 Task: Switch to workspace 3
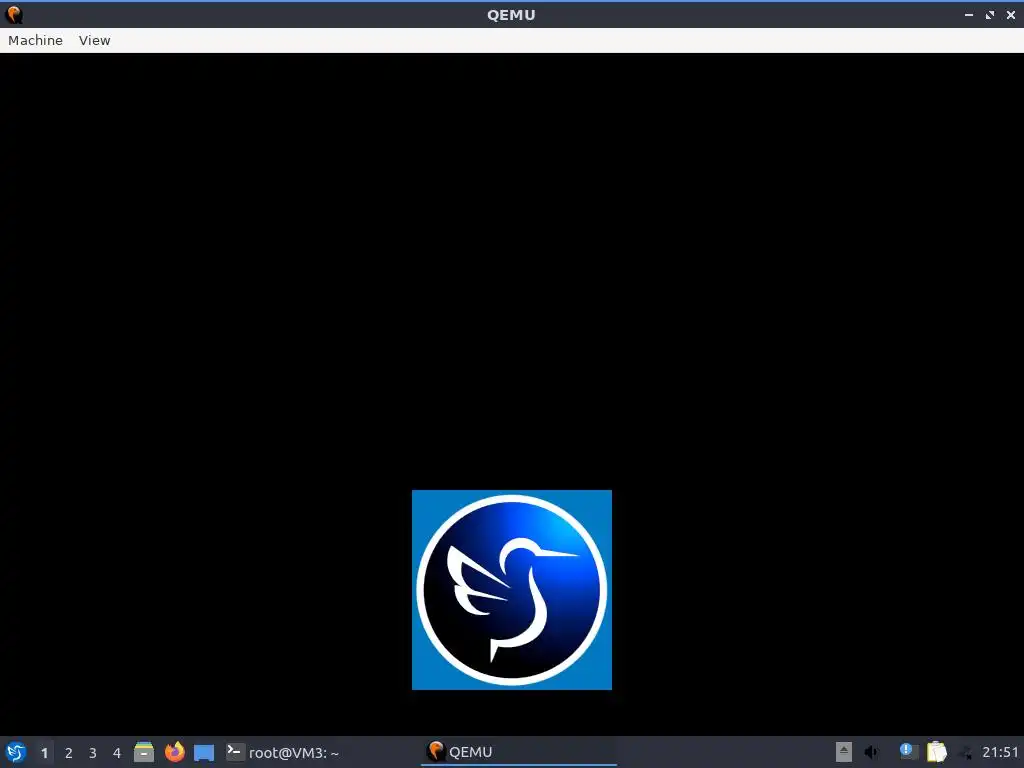(93, 753)
